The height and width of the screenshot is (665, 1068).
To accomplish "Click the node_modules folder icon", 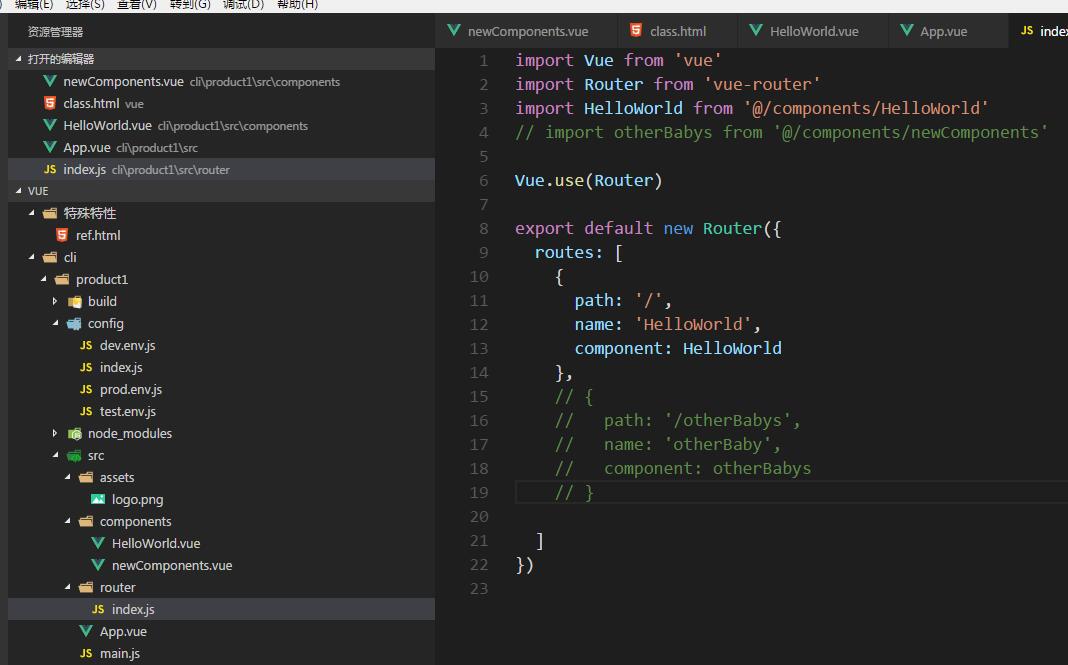I will (74, 433).
